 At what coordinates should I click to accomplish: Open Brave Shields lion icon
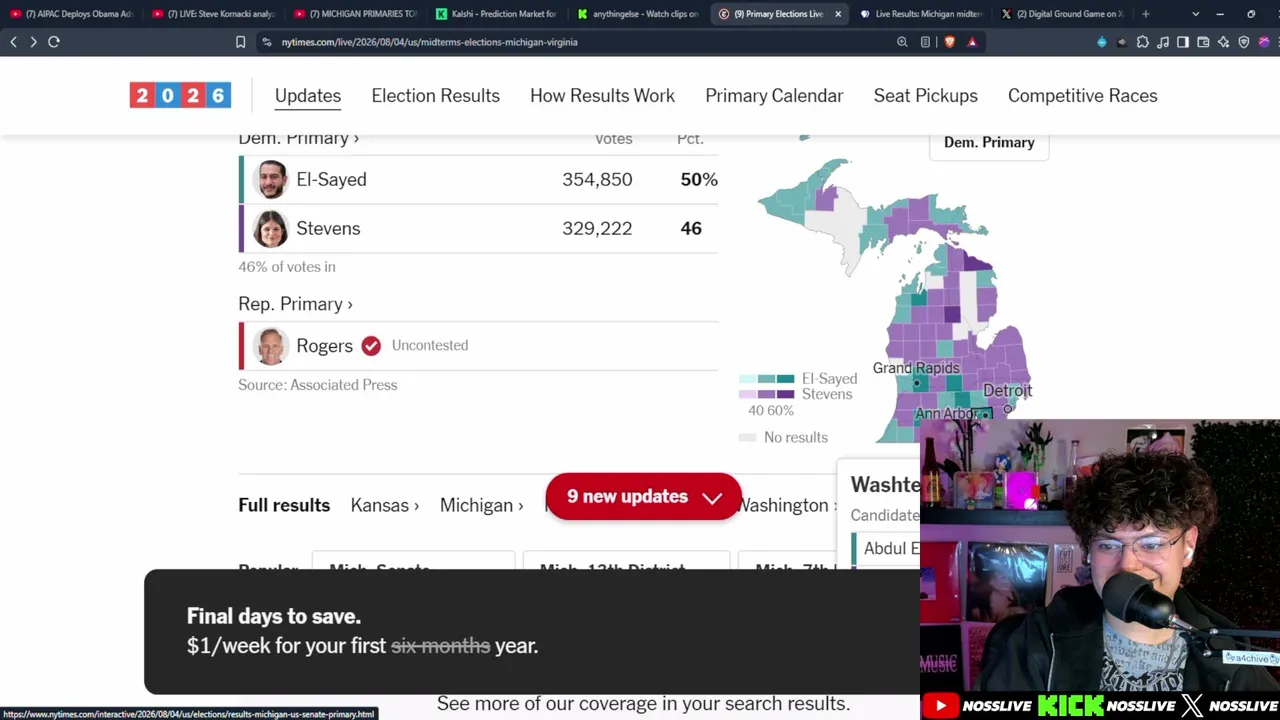(x=949, y=42)
